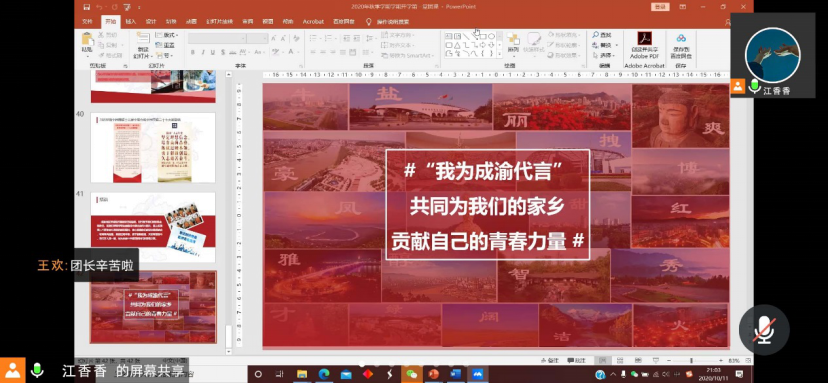The image size is (828, 383).
Task: Toggle Bold formatting button
Action: (193, 52)
